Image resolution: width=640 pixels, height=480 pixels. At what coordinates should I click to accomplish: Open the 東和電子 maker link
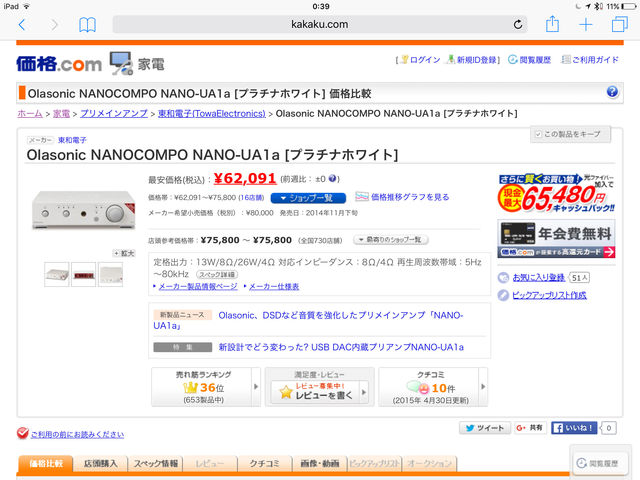click(x=72, y=140)
